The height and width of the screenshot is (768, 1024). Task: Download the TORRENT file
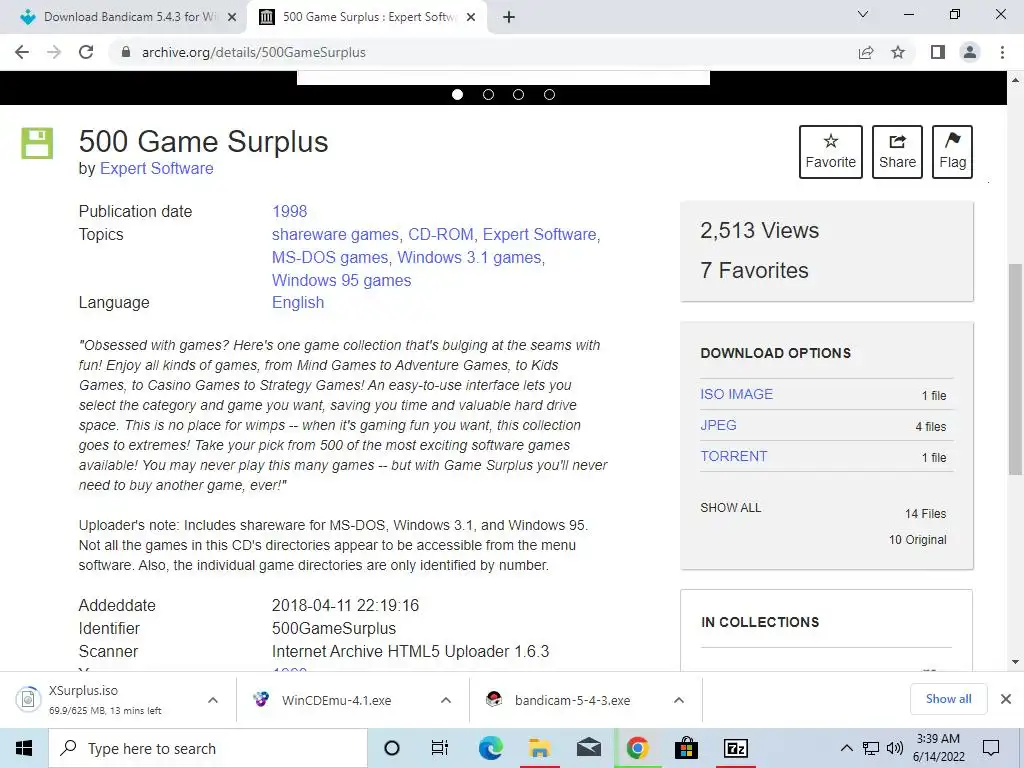point(733,456)
